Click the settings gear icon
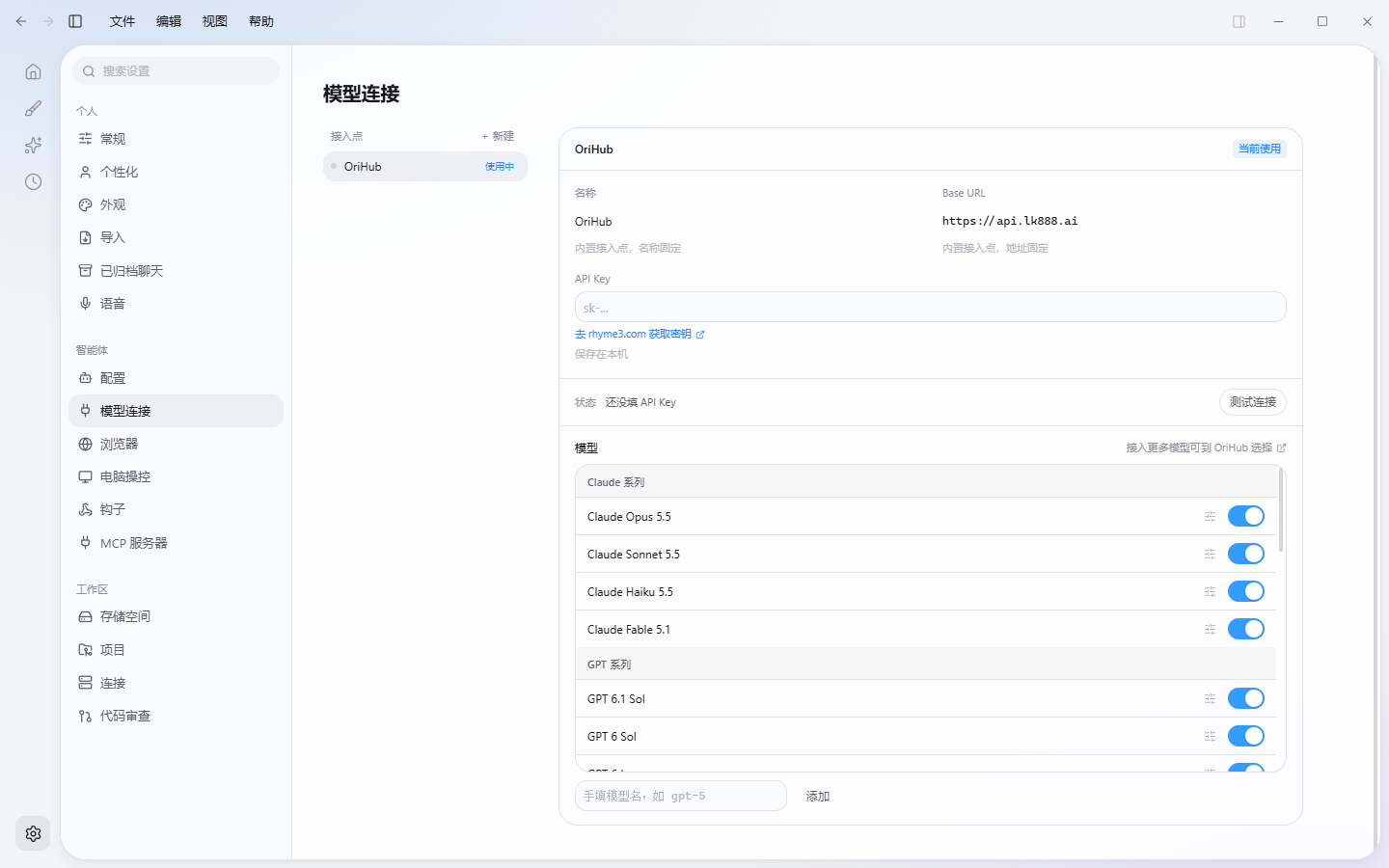This screenshot has height=868, width=1389. coord(33,833)
